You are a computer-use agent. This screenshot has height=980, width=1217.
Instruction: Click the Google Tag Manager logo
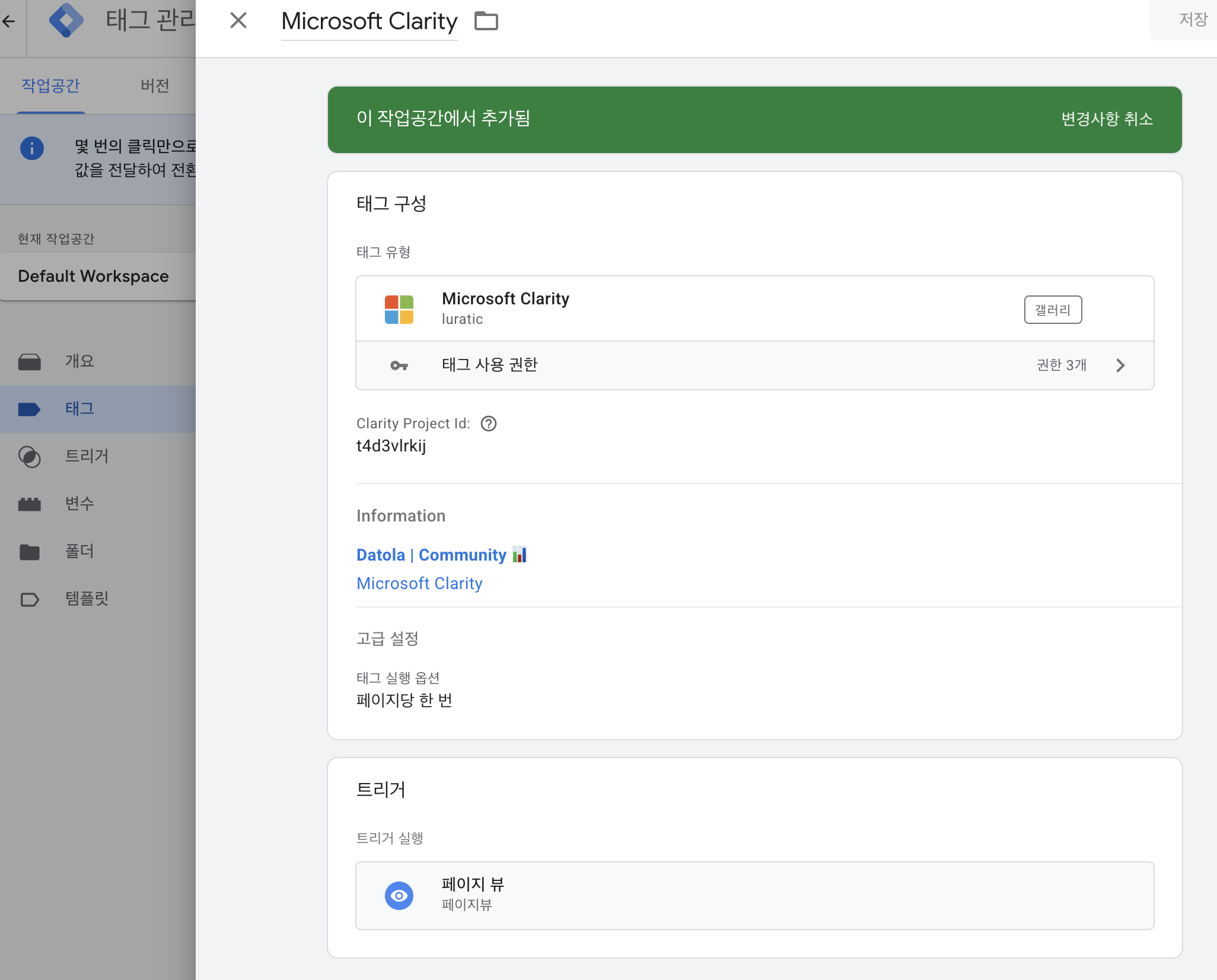click(66, 21)
